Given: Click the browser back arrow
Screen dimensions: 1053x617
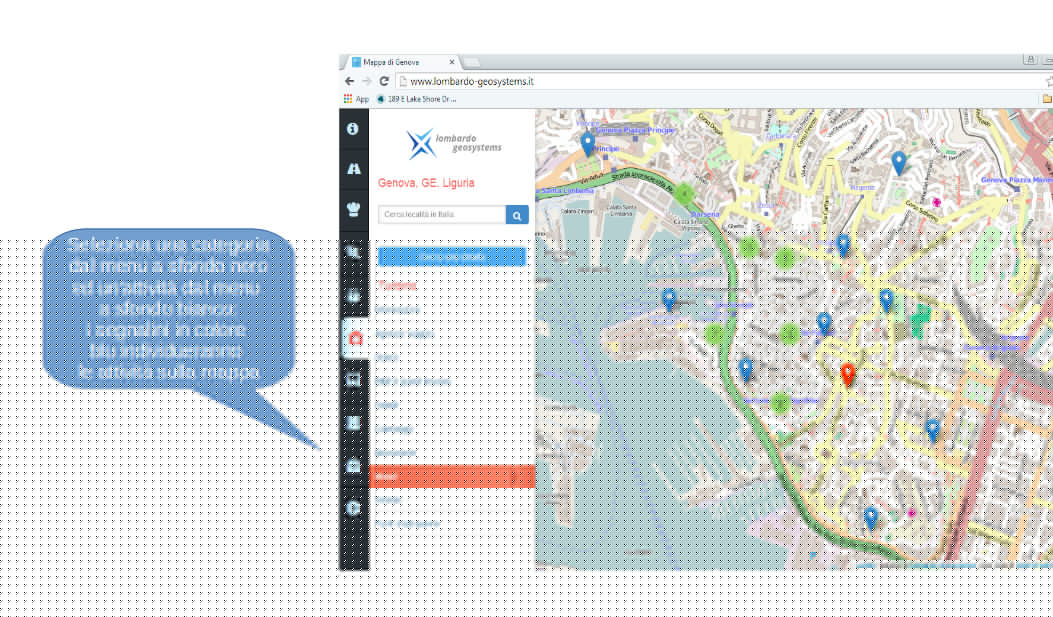Looking at the screenshot, I should click(x=349, y=81).
